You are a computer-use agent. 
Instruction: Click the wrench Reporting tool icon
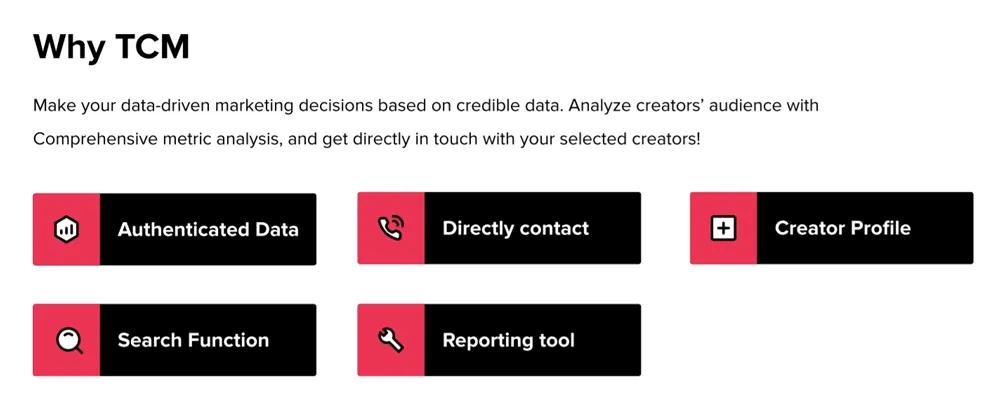[391, 340]
